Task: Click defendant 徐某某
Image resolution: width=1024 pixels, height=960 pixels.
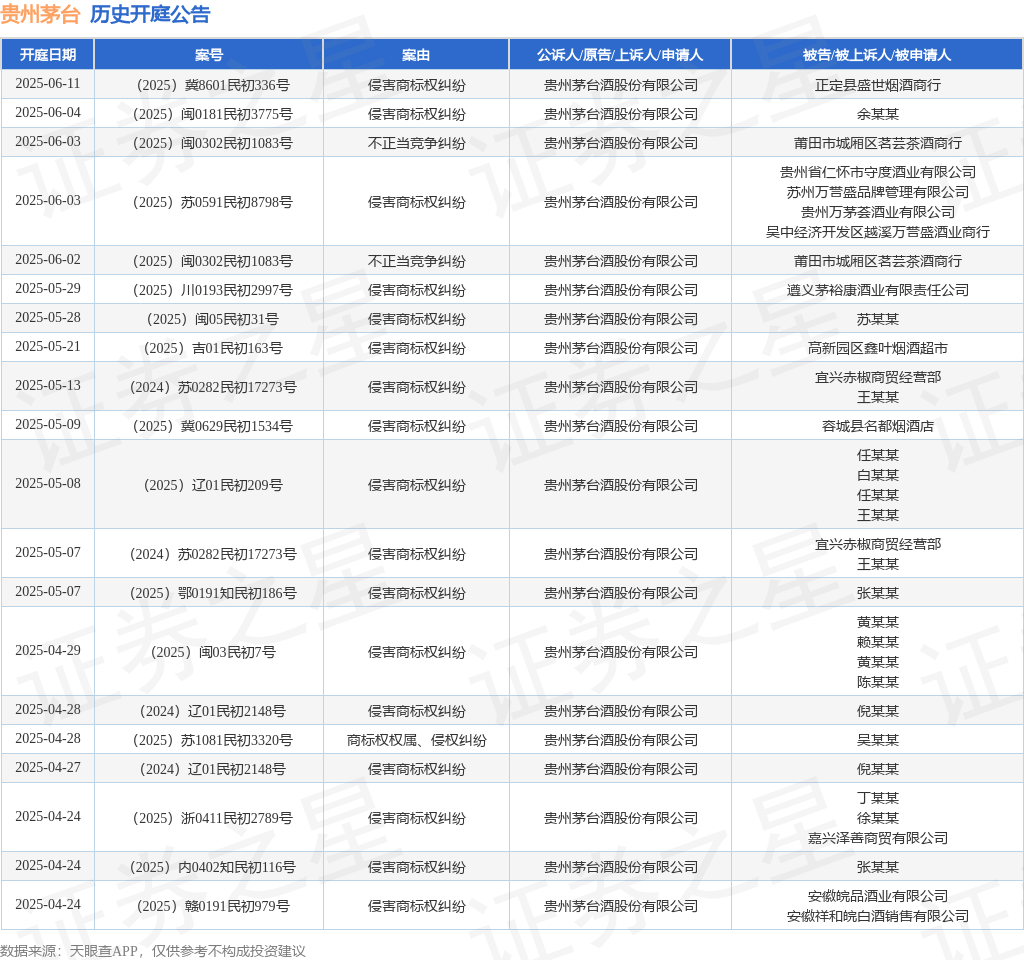Action: tap(878, 818)
